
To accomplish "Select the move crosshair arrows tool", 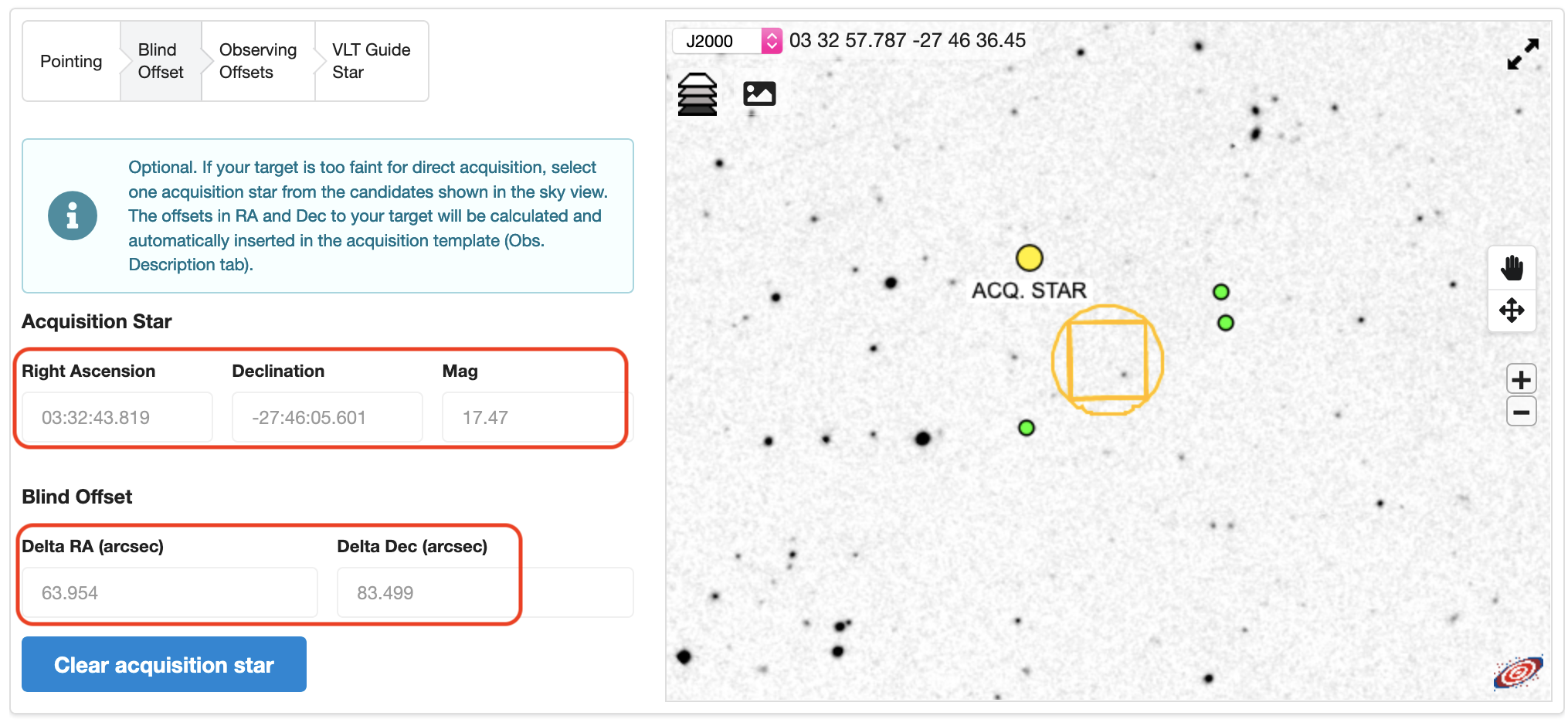I will [1512, 310].
